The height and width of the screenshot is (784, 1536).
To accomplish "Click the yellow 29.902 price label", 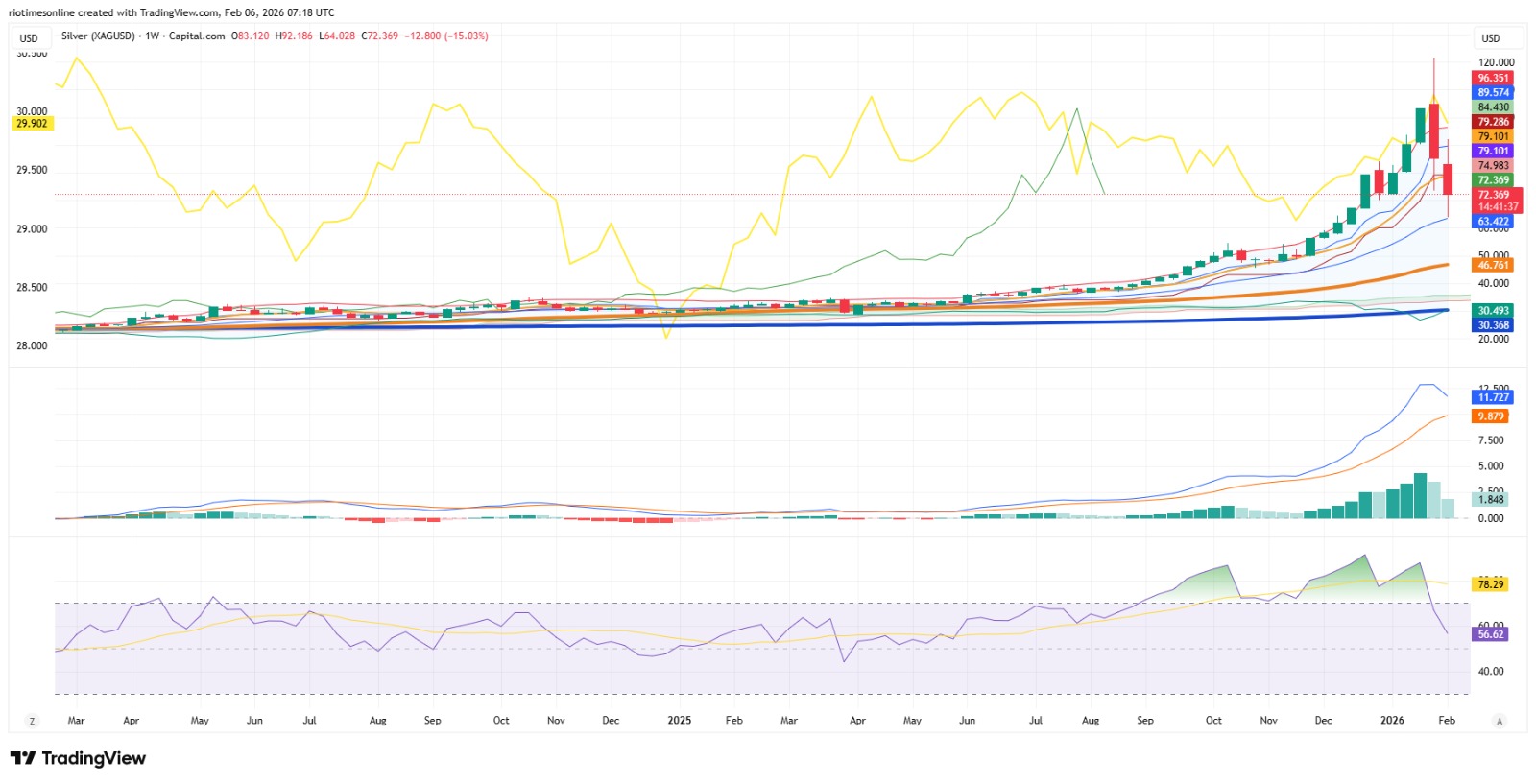I will (x=32, y=124).
